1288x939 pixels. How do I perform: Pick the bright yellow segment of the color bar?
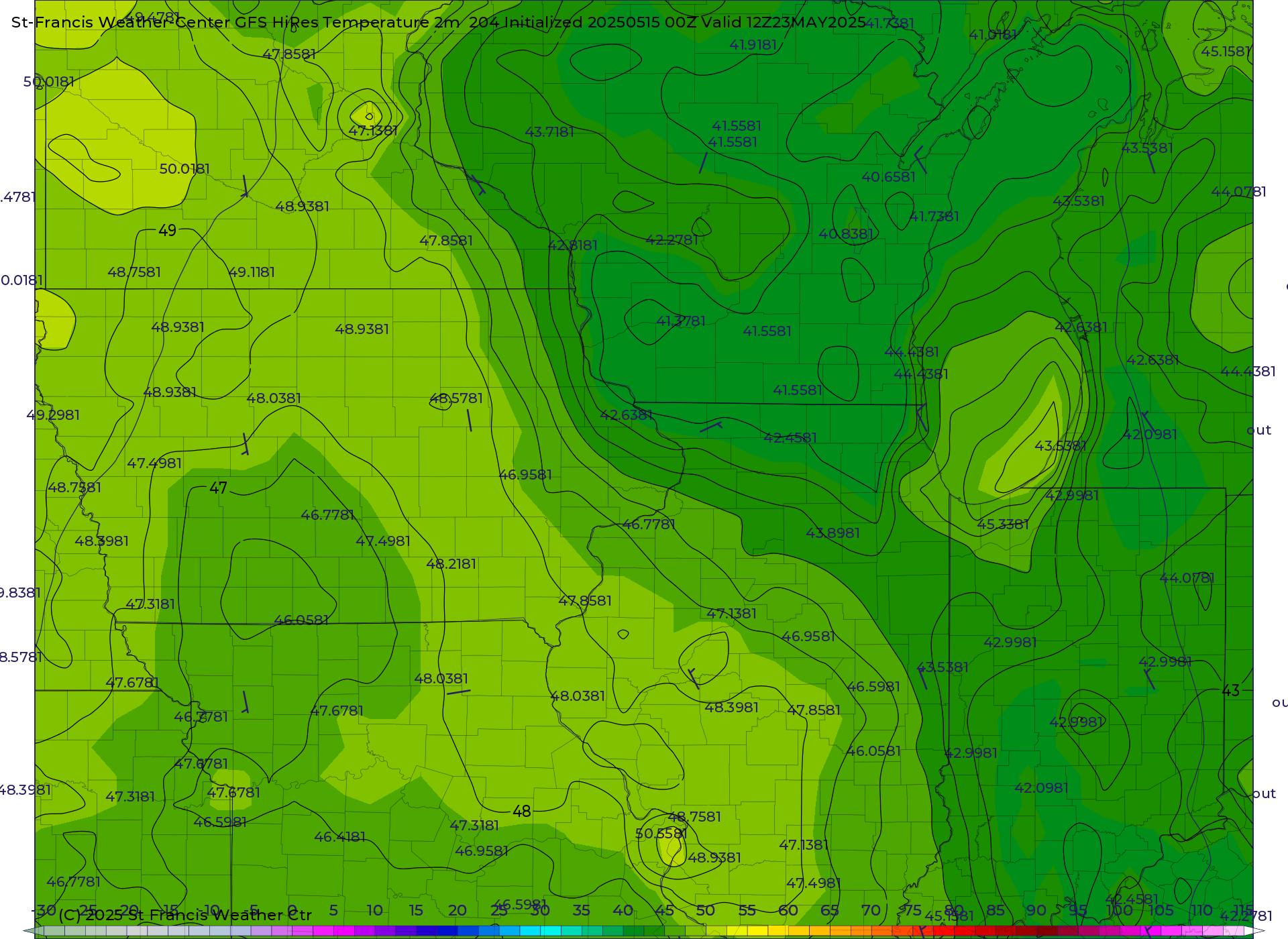(x=757, y=931)
